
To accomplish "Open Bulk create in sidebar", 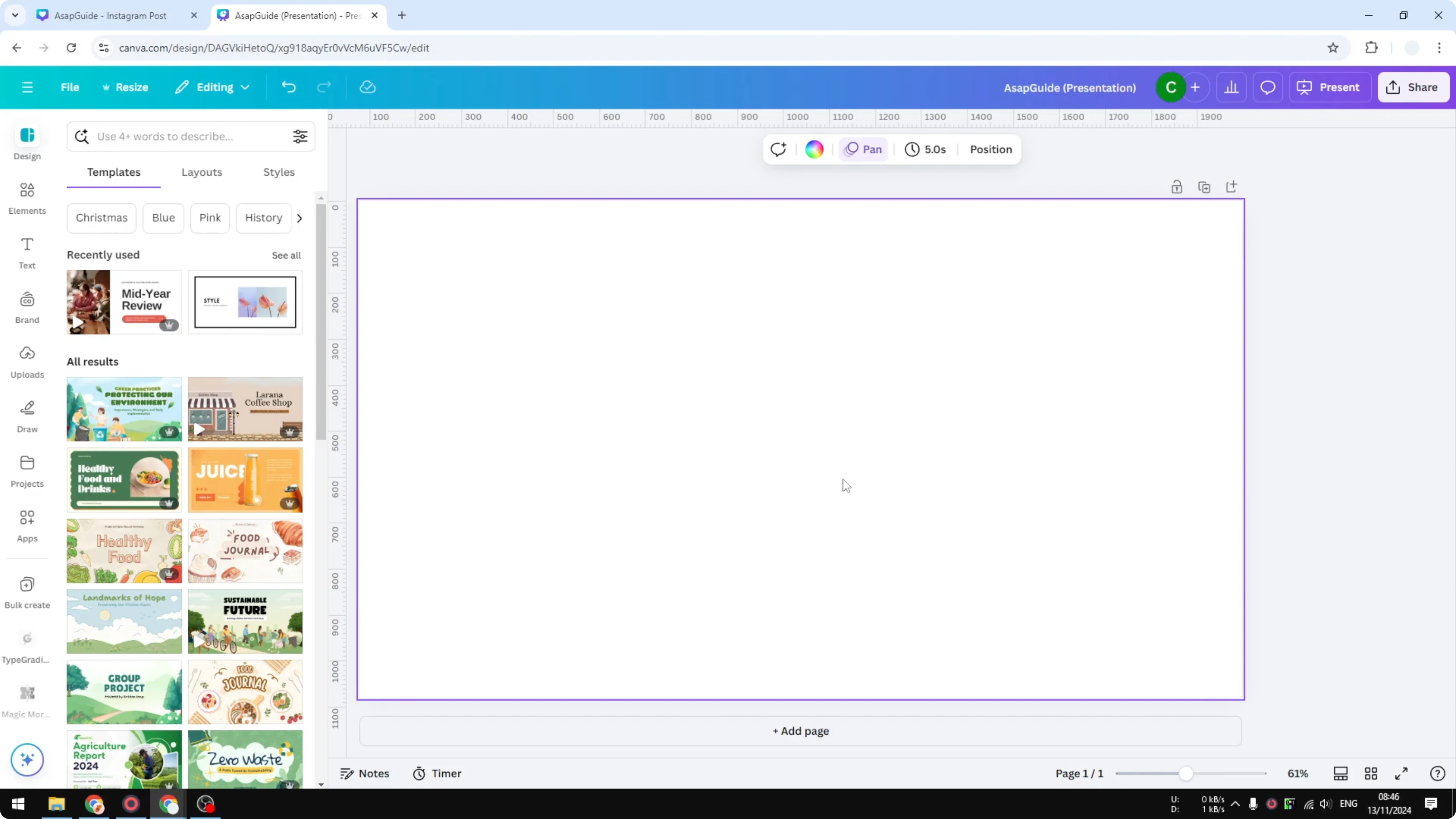I will [x=27, y=591].
